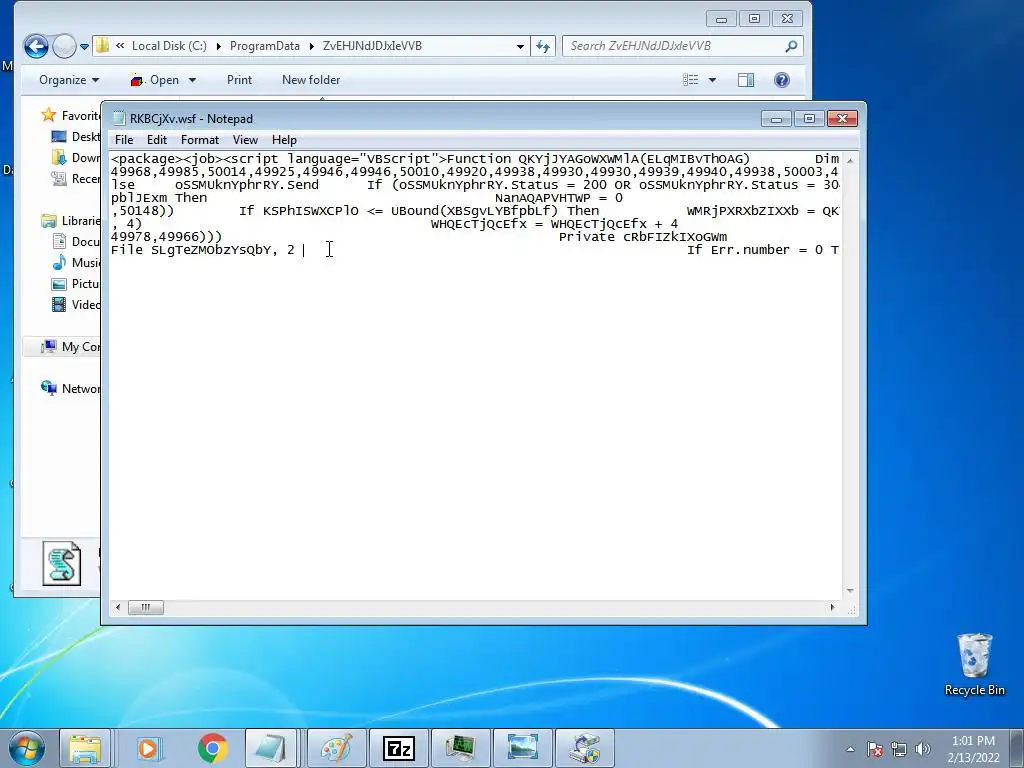The image size is (1024, 768).
Task: Open the image viewer taskbar icon
Action: 522,748
